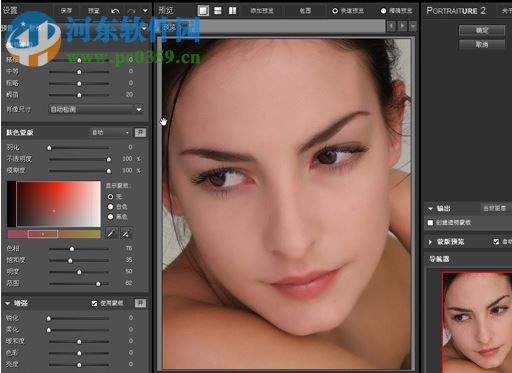Click 确定 (OK) button

point(482,30)
